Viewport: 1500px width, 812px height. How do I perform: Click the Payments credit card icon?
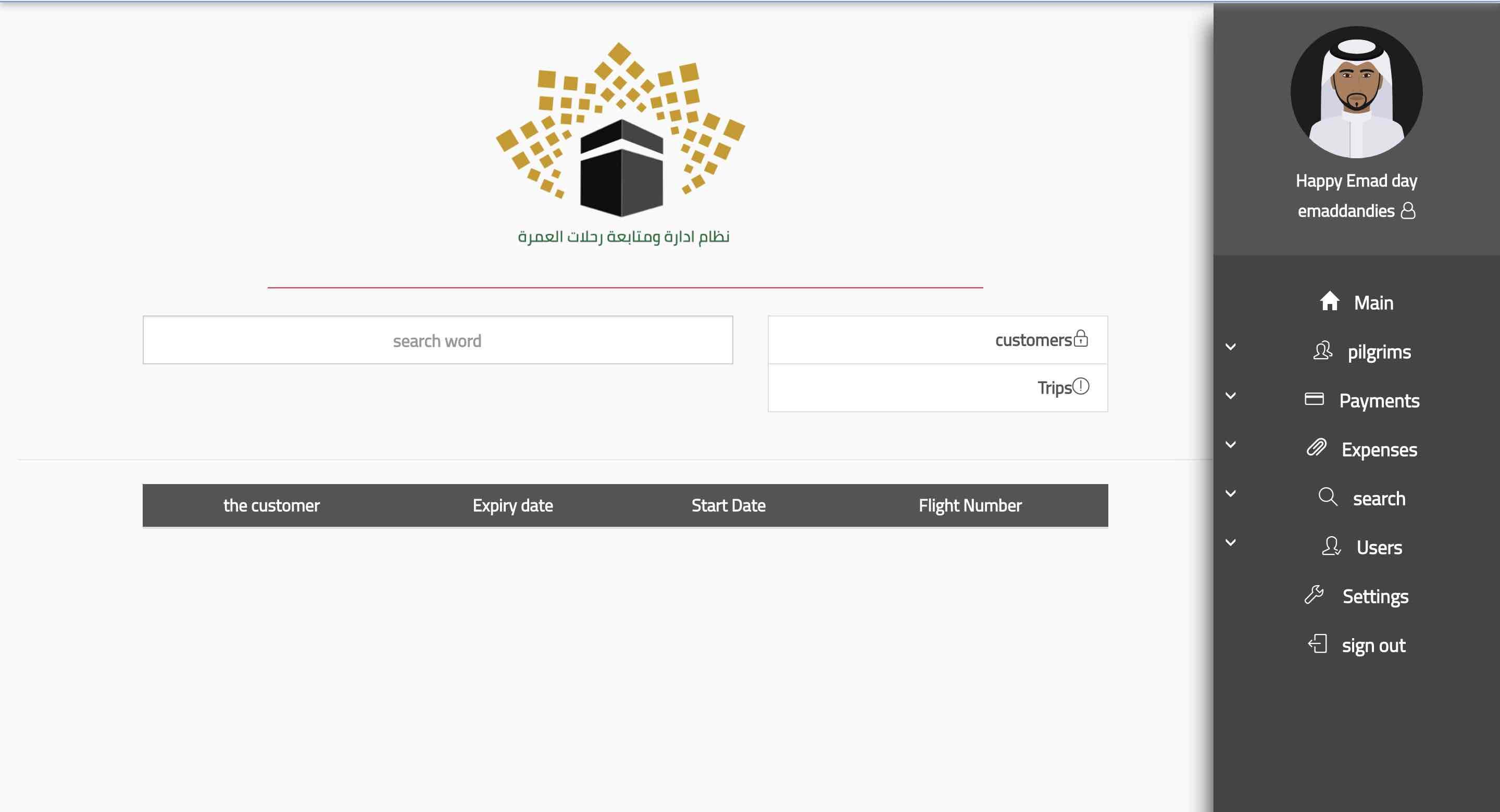(1314, 399)
